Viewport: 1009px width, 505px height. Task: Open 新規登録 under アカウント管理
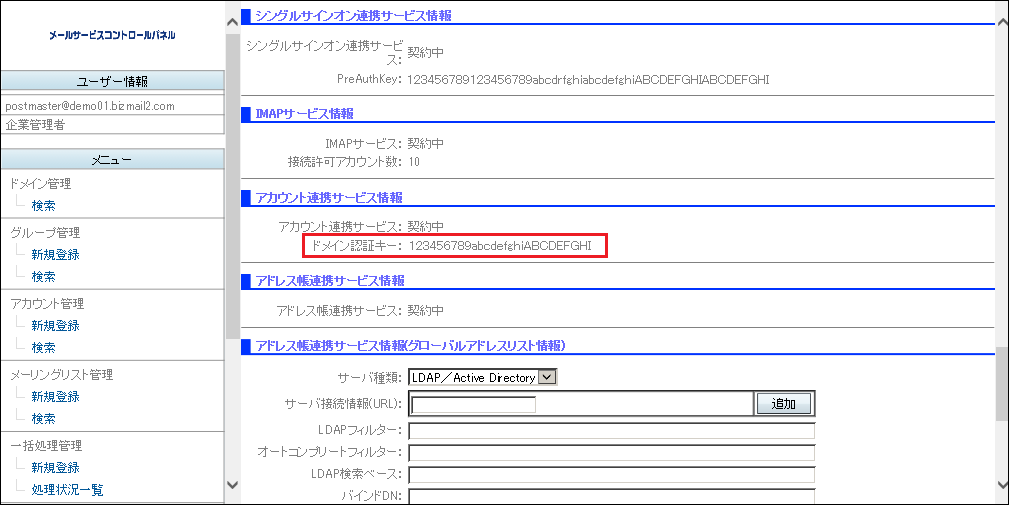pos(55,326)
